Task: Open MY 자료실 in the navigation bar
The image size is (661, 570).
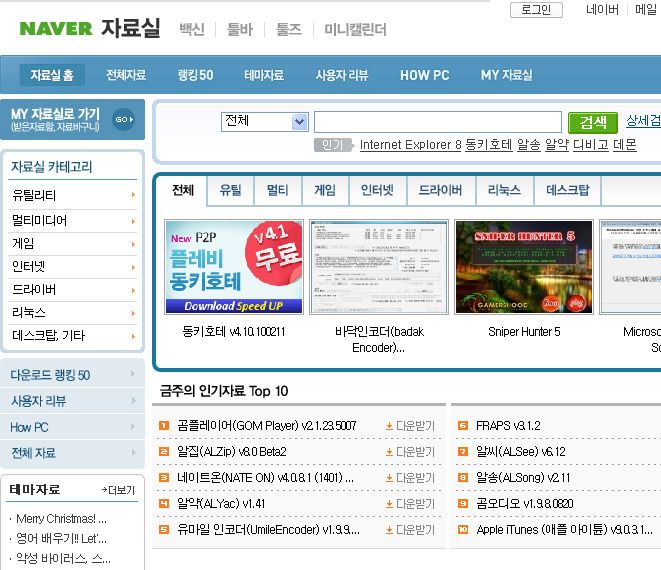Action: tap(506, 75)
